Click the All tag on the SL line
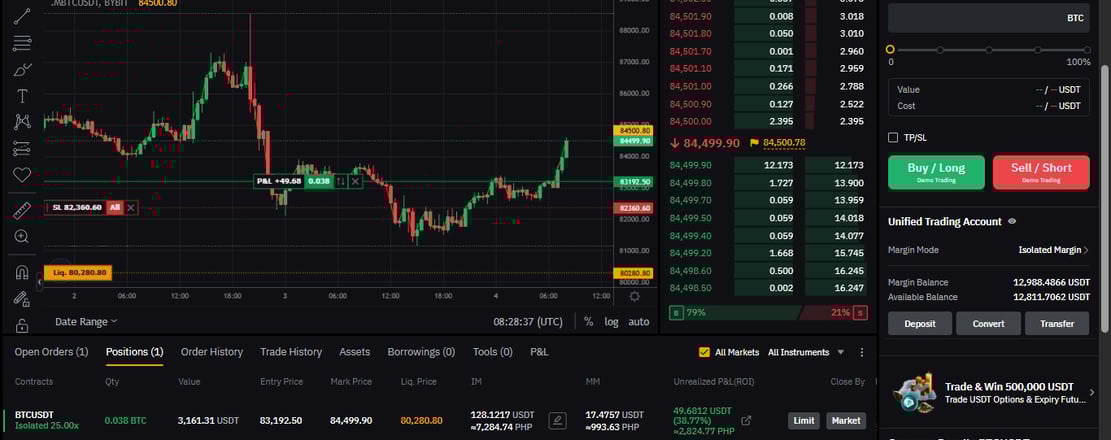This screenshot has height=440, width=1111. 114,208
